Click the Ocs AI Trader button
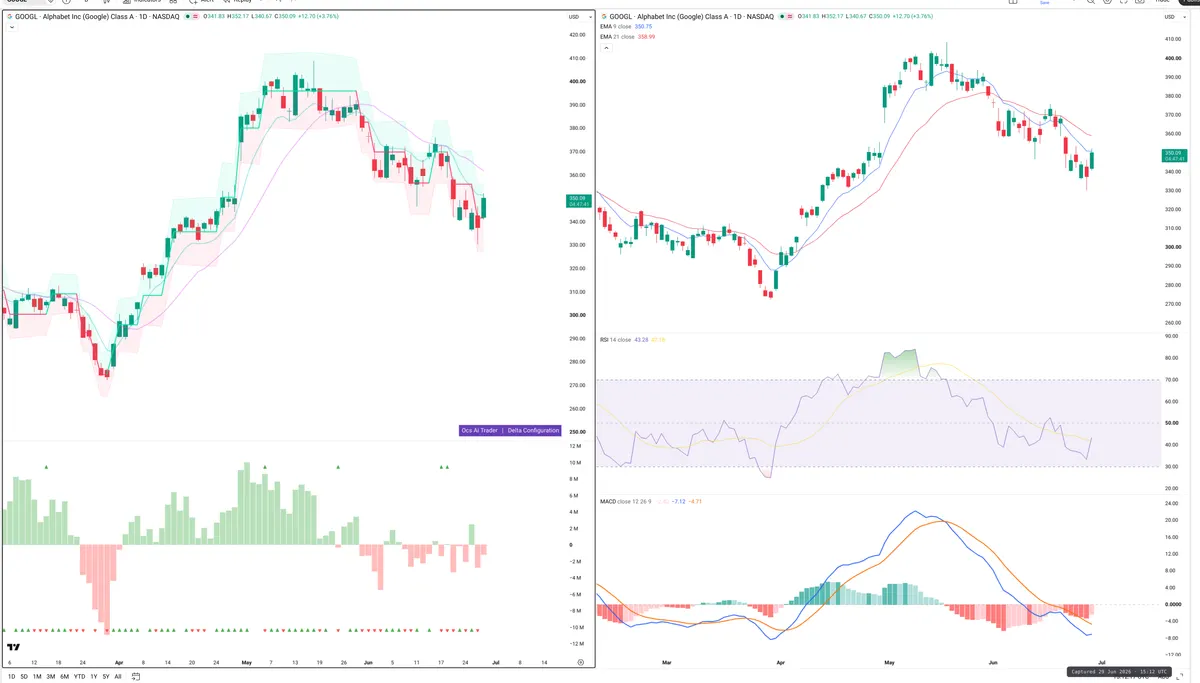Image resolution: width=1200 pixels, height=683 pixels. (x=479, y=430)
